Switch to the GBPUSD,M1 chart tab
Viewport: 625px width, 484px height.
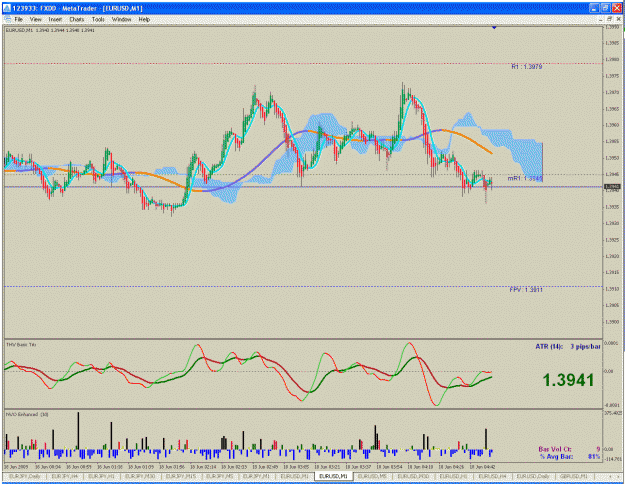click(x=574, y=476)
